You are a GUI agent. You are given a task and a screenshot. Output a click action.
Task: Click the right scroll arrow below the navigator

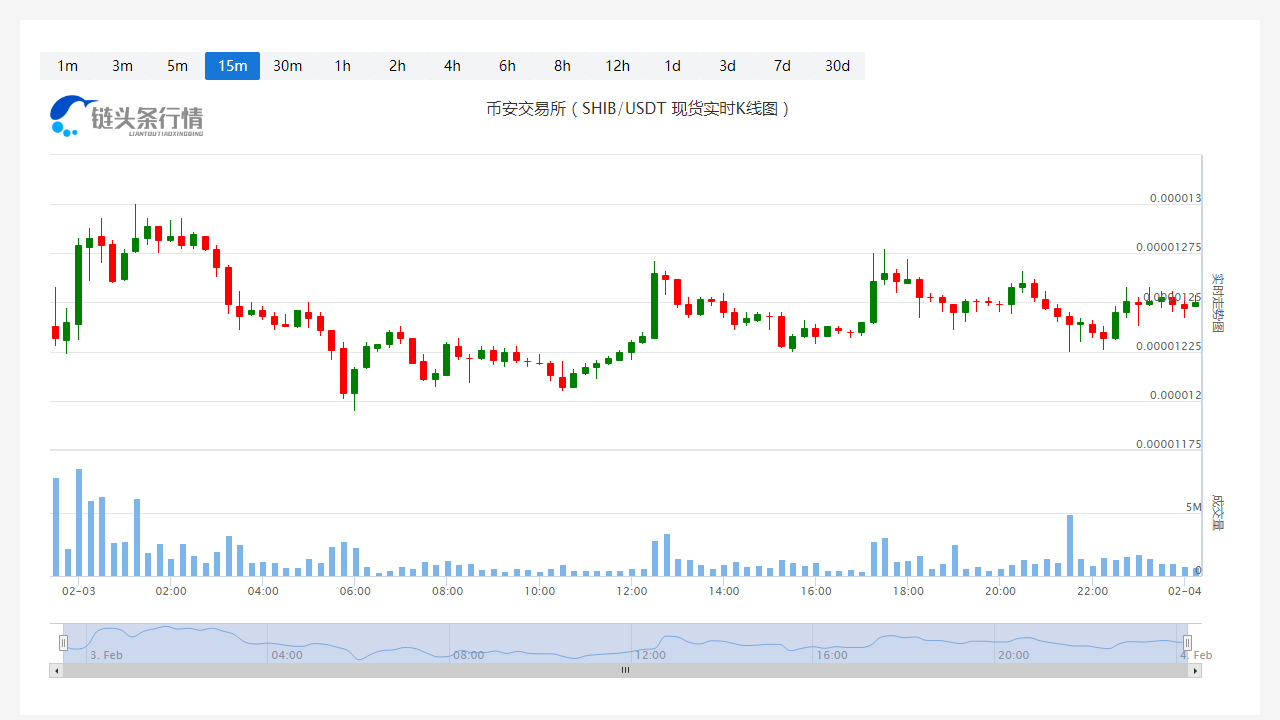click(1195, 671)
